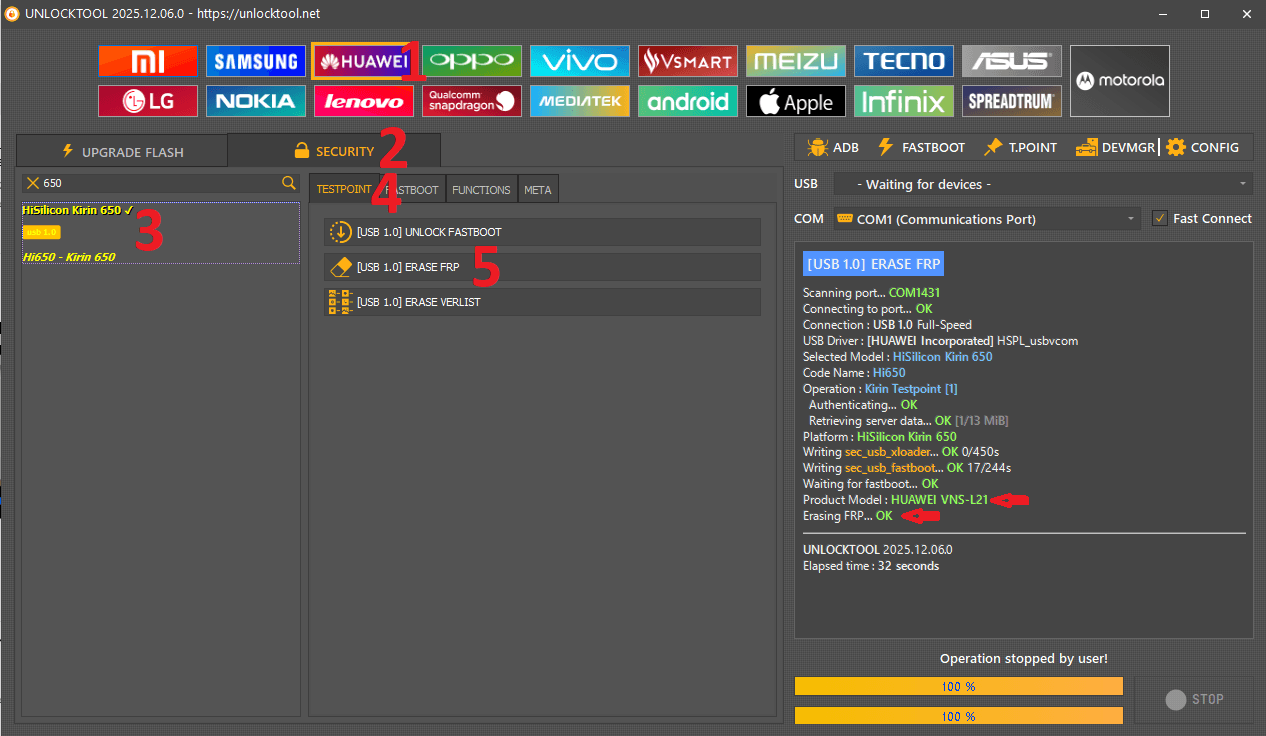The width and height of the screenshot is (1266, 736).
Task: Select the Xiaomi MI brand logo
Action: tap(148, 61)
